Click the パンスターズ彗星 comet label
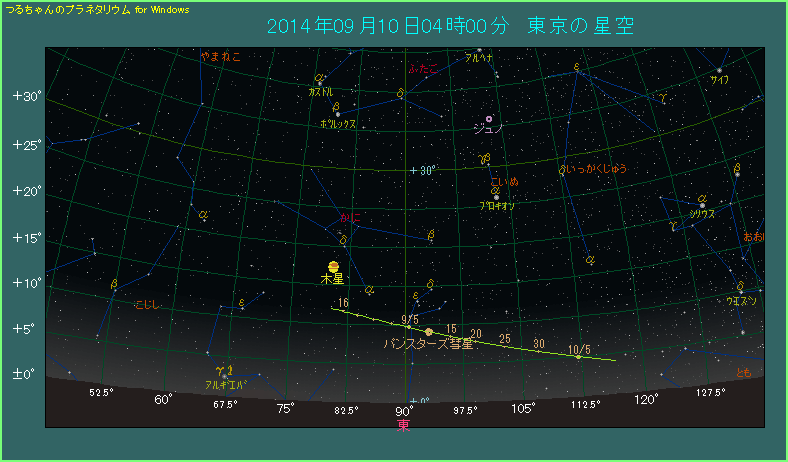This screenshot has height=462, width=788. click(429, 344)
